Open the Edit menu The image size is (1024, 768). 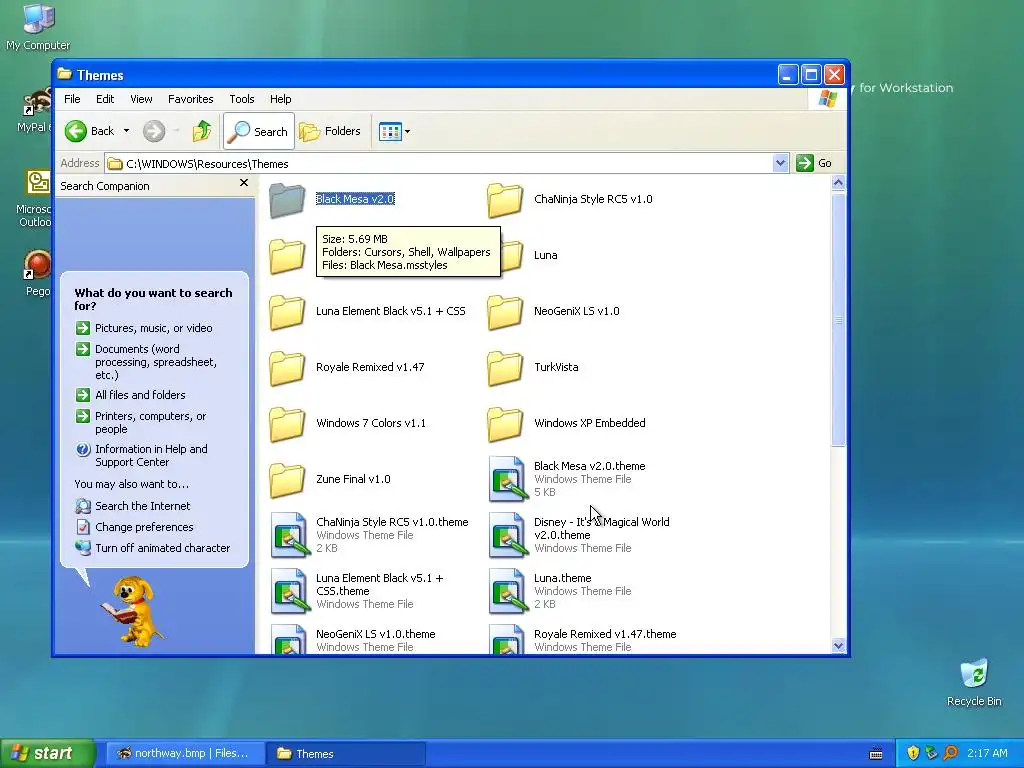(x=105, y=99)
